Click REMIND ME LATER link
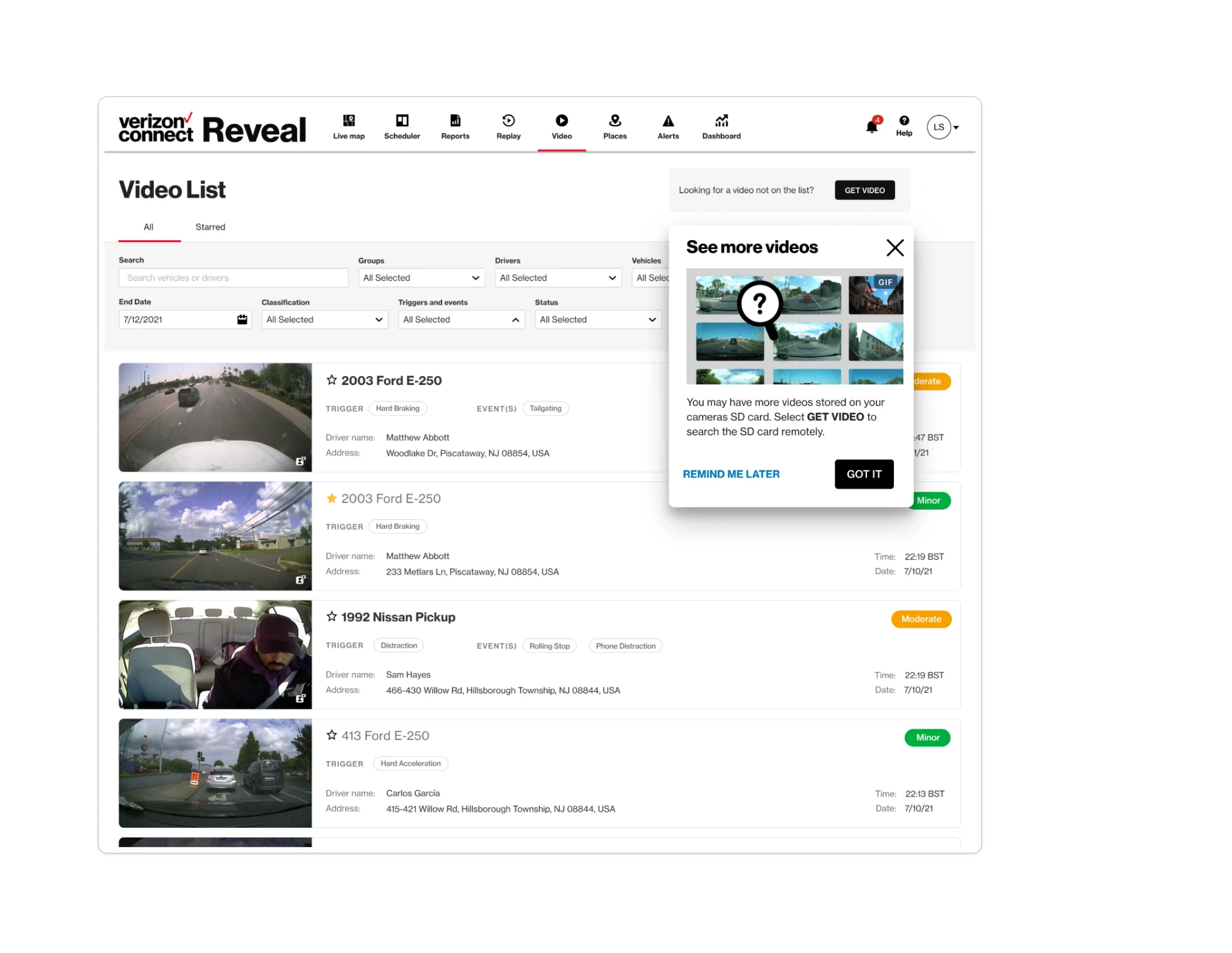The height and width of the screenshot is (953, 1232). pyautogui.click(x=731, y=474)
